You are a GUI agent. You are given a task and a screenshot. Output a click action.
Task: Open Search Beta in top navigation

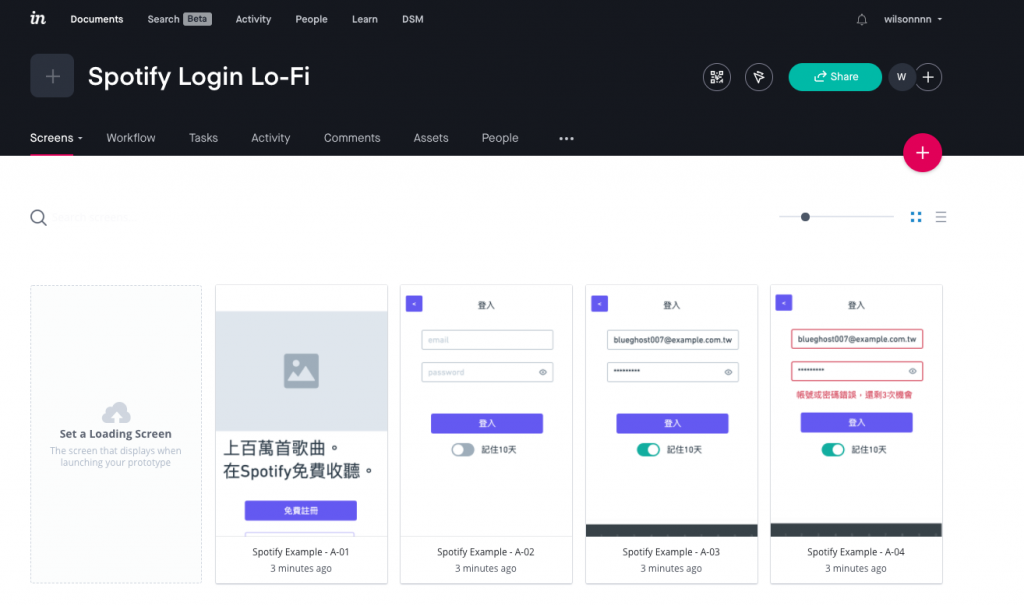pyautogui.click(x=179, y=20)
